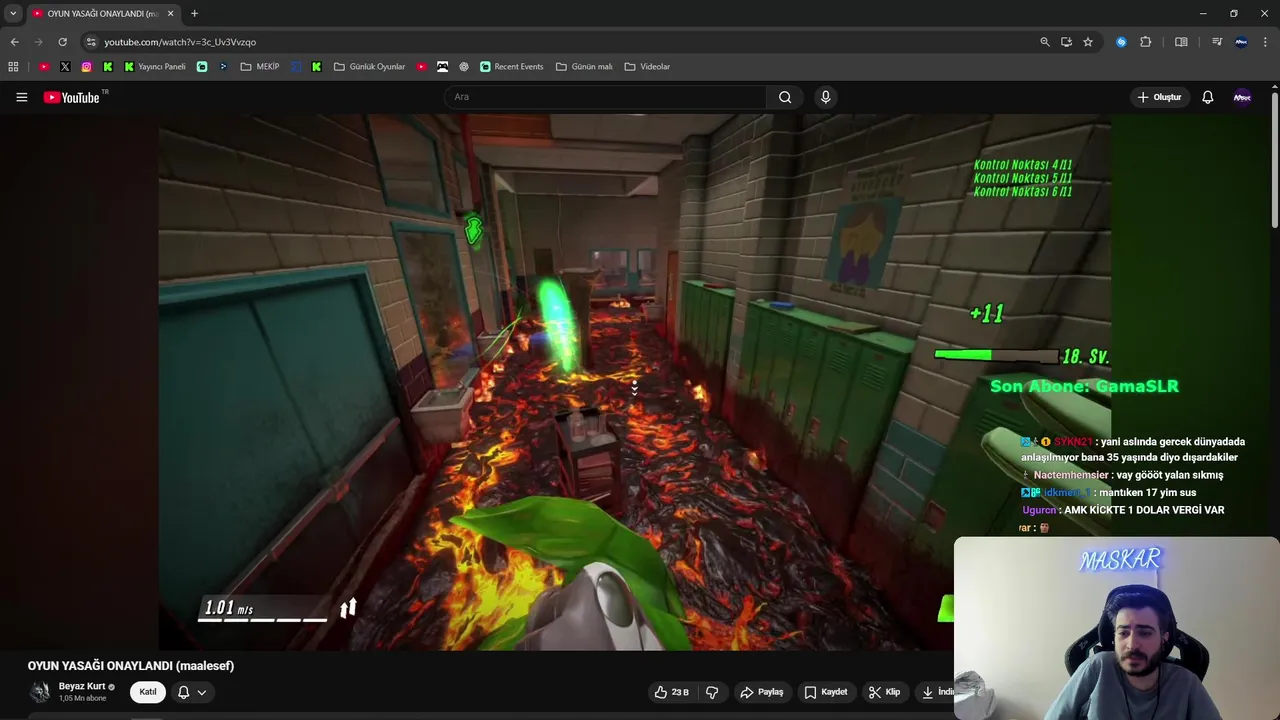Open the Extensions puzzle icon
The height and width of the screenshot is (720, 1280).
(x=1146, y=42)
